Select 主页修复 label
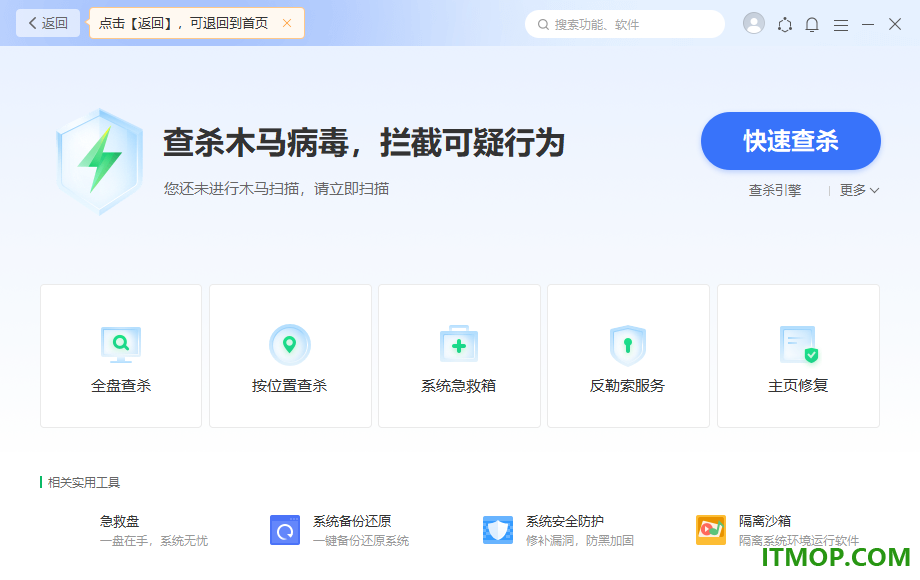 point(798,385)
